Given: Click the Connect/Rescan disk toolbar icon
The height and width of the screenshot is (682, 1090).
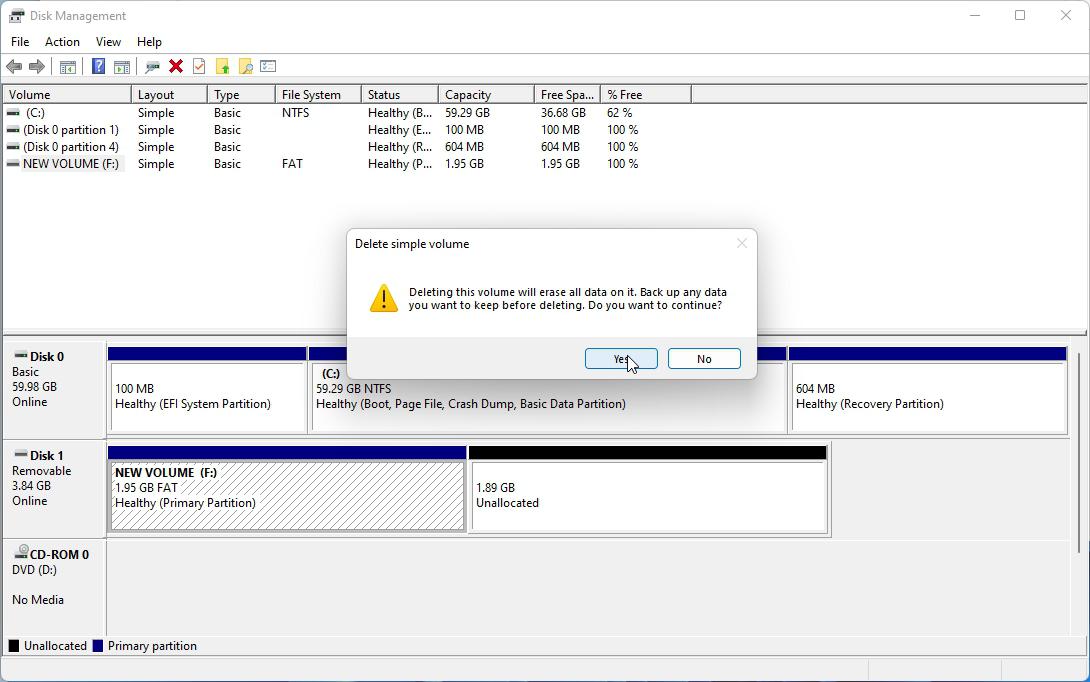Looking at the screenshot, I should pos(152,67).
